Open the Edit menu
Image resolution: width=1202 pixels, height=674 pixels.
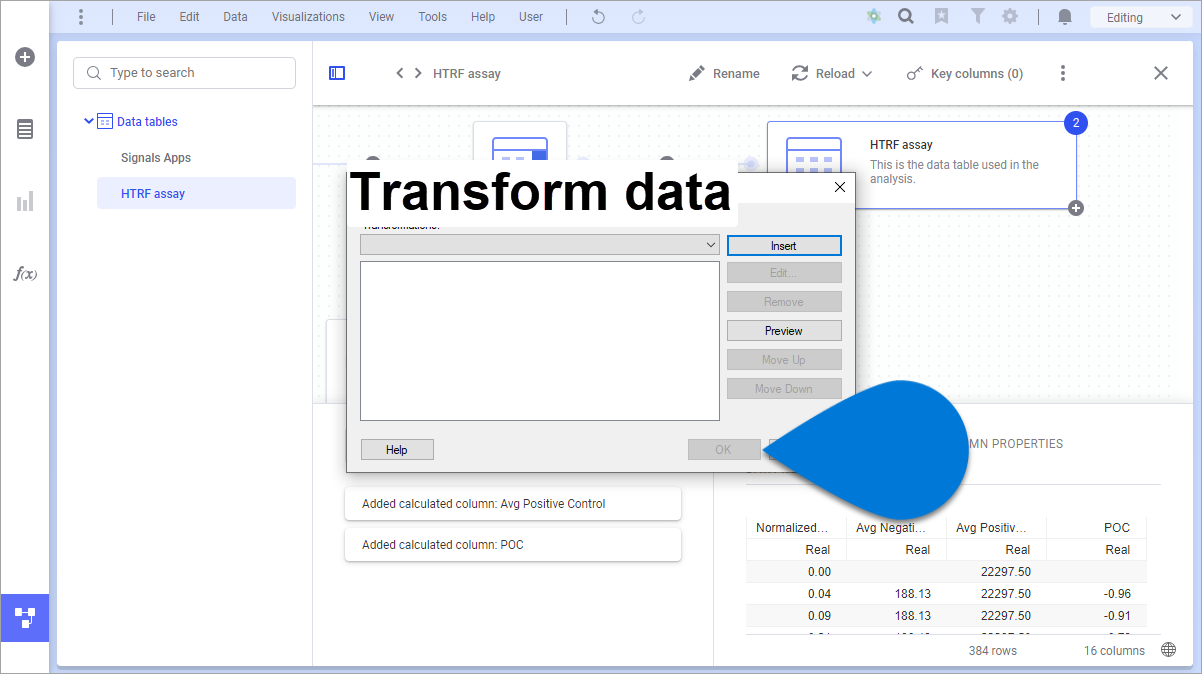point(189,17)
